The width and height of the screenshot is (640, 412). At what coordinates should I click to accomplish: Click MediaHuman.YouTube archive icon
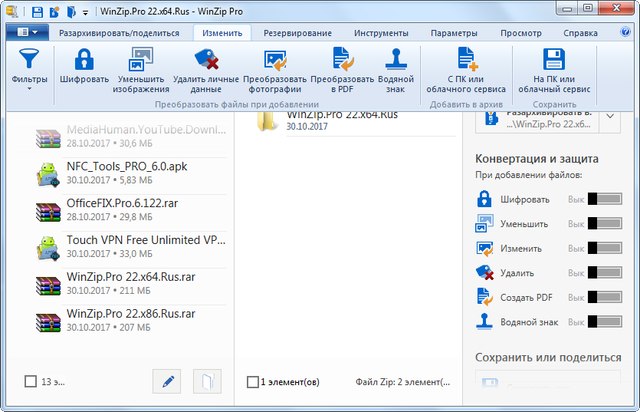[x=48, y=138]
